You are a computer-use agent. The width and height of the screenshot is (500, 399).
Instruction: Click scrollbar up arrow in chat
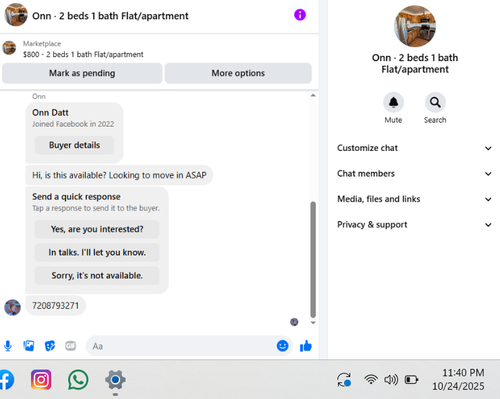313,96
